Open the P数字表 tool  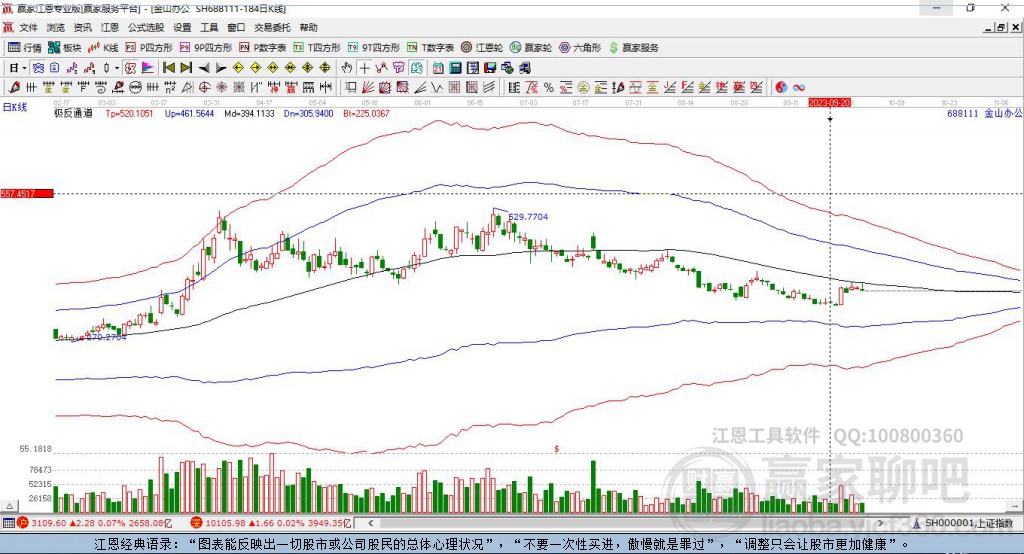point(263,48)
